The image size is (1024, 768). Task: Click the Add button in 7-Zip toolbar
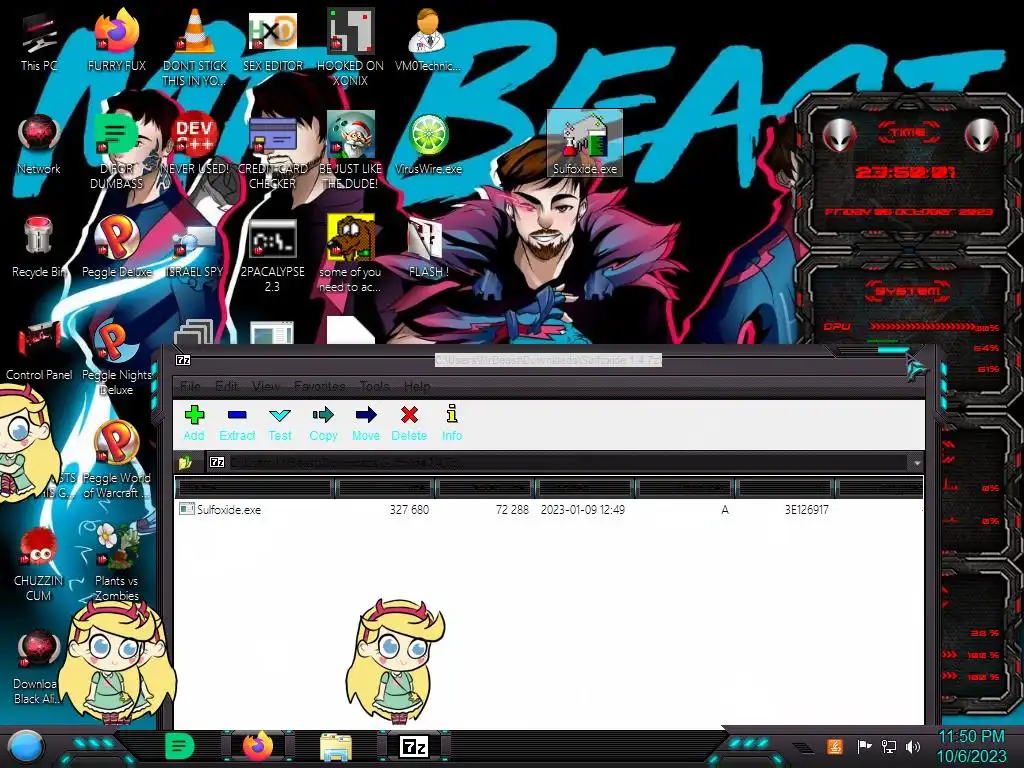coord(194,423)
